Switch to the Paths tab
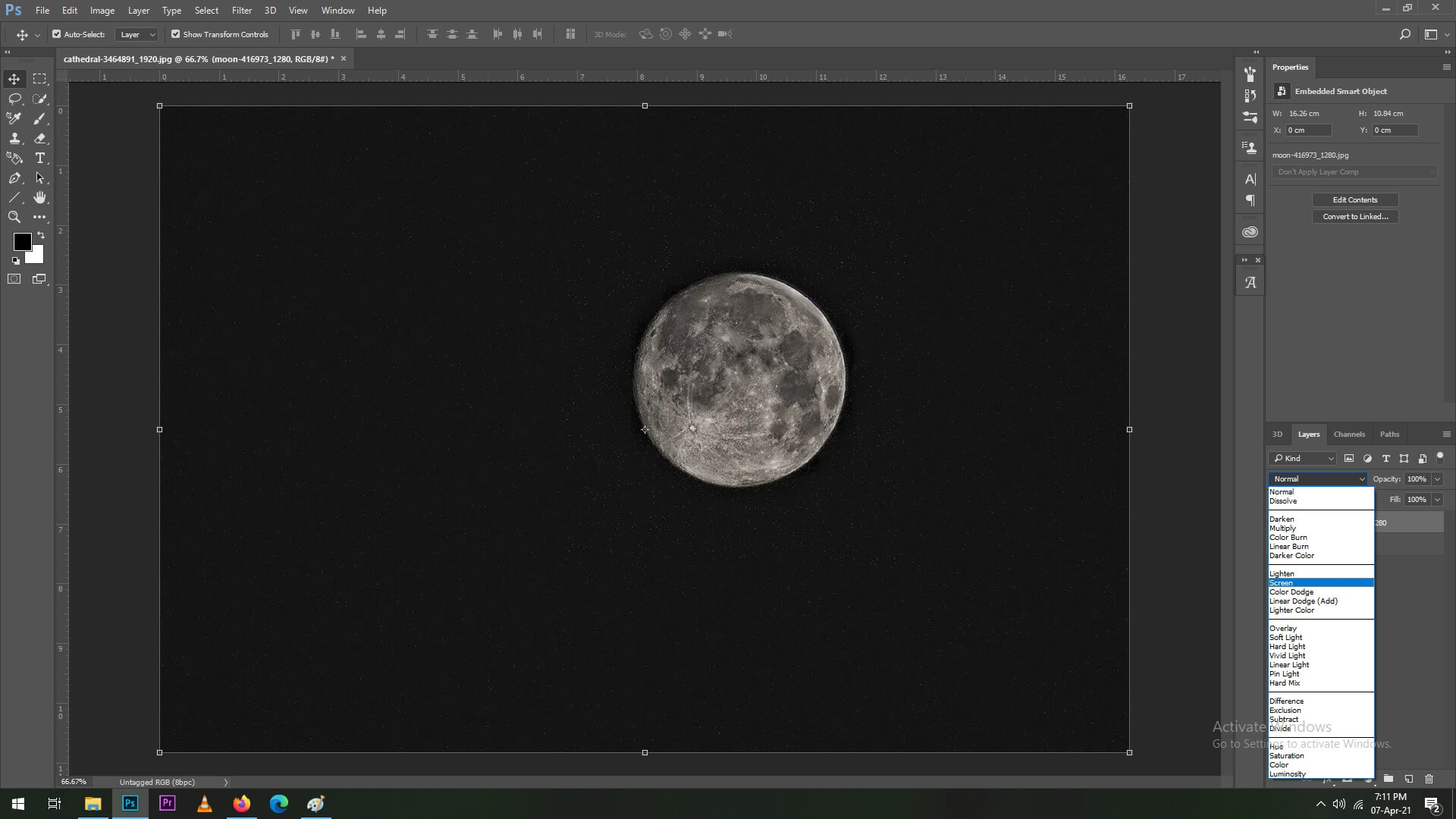 1389,435
